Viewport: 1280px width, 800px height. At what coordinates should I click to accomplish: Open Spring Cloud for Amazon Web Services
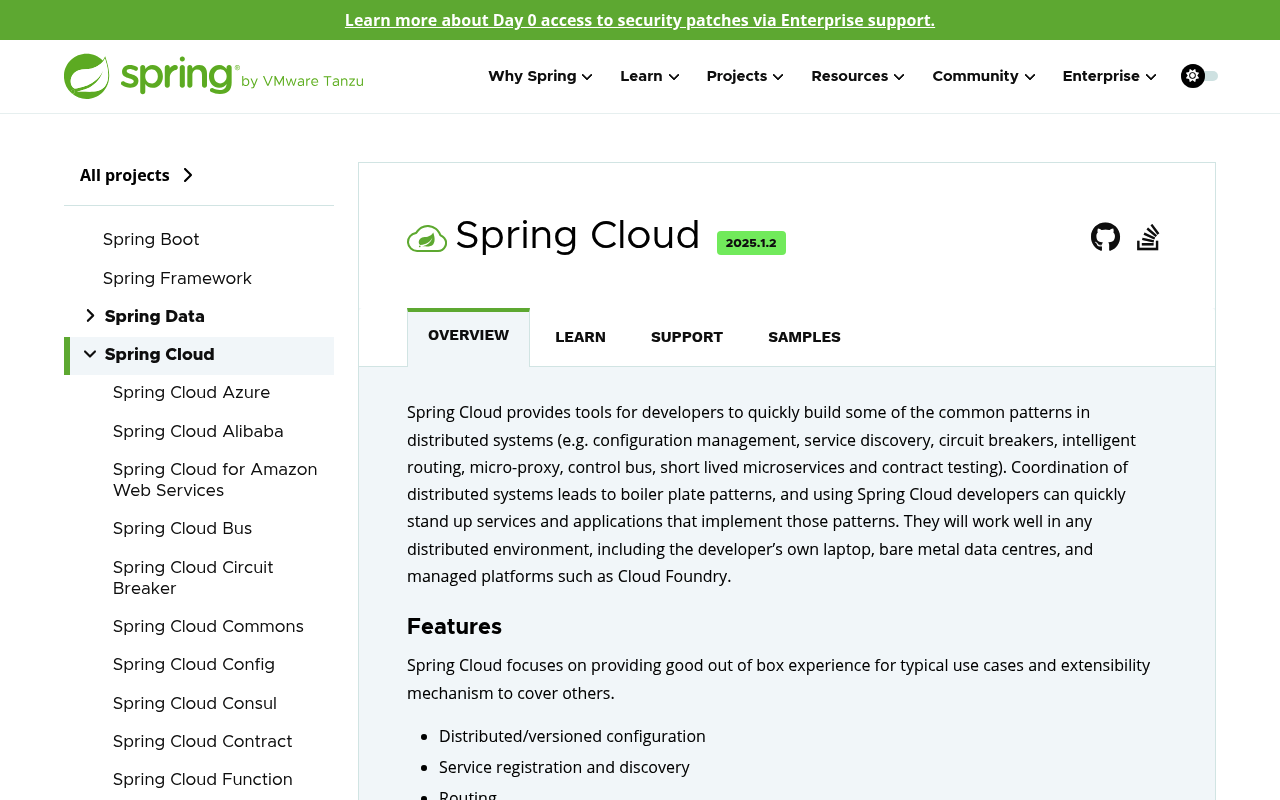215,480
